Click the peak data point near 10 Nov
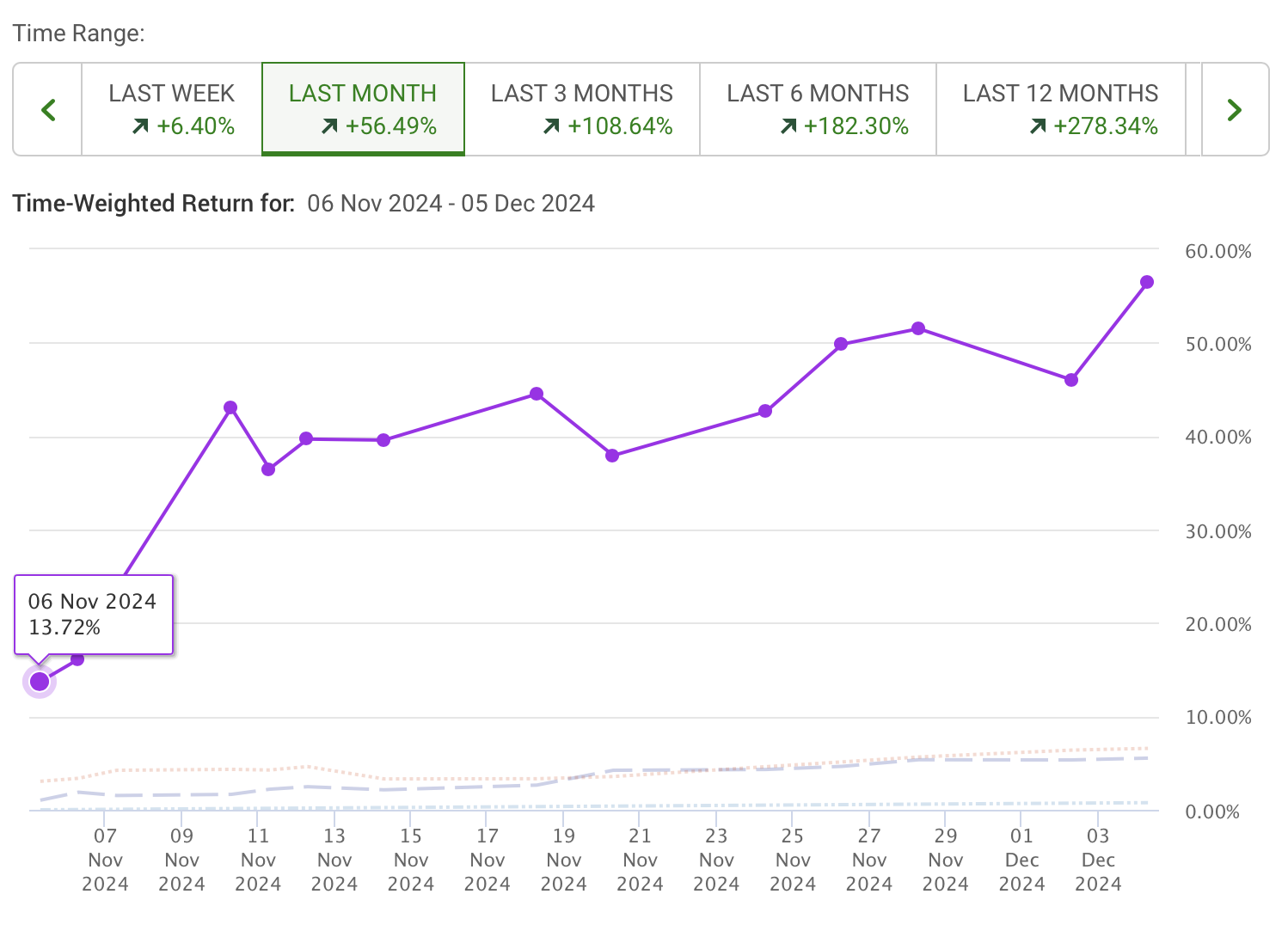This screenshot has height=937, width=1288. [x=230, y=407]
